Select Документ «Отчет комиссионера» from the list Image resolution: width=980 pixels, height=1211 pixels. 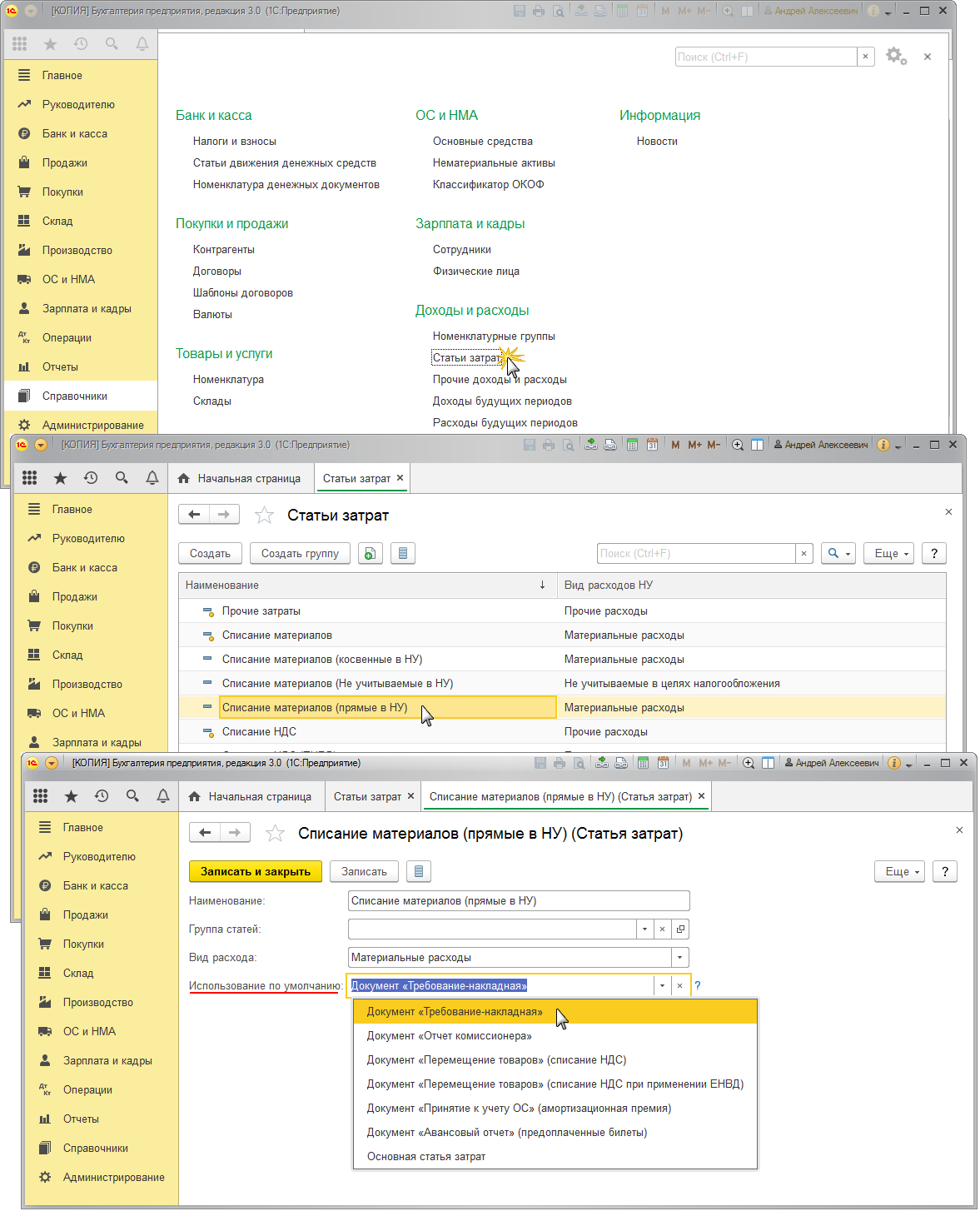pos(449,1036)
